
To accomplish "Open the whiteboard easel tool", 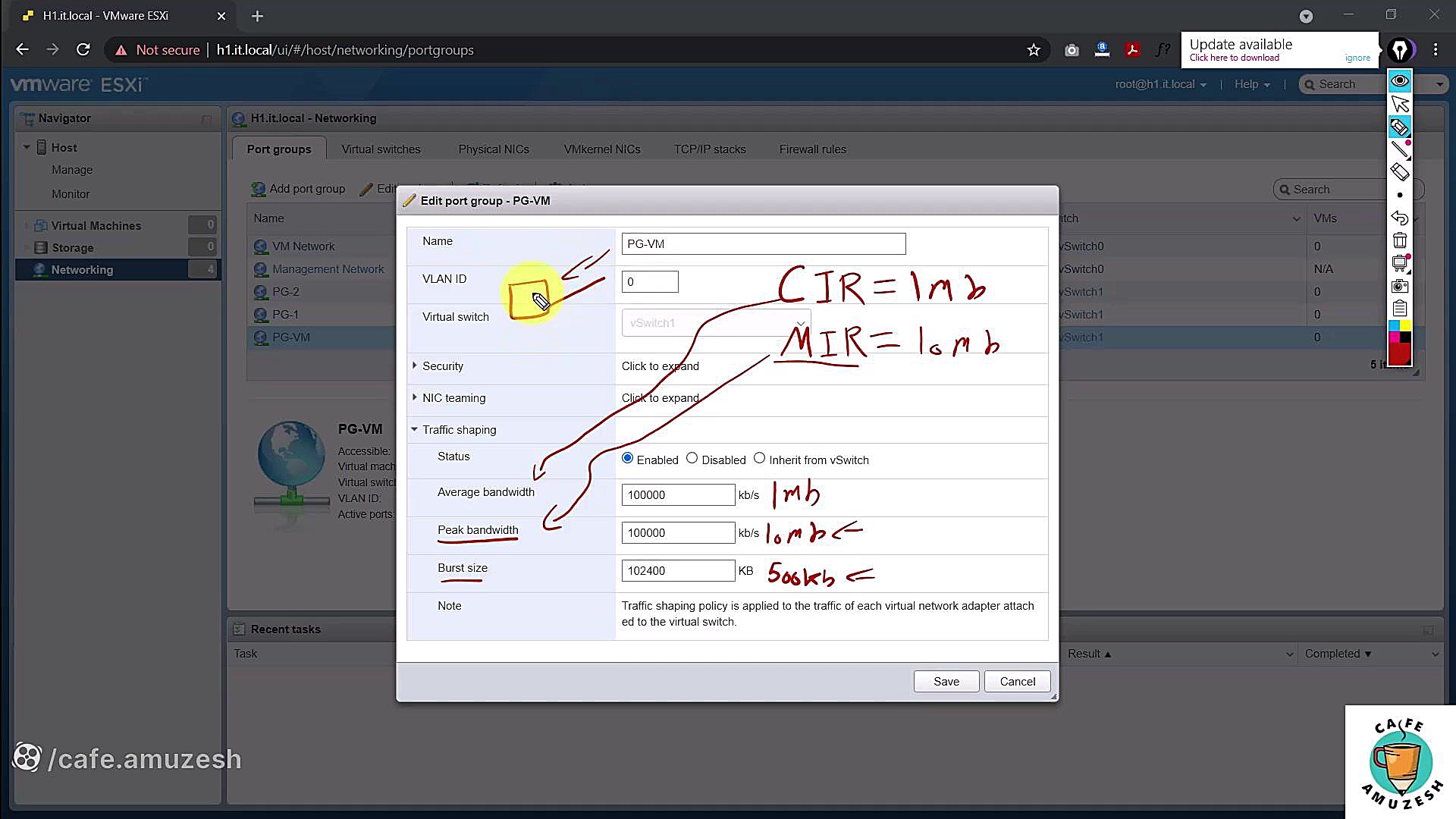I will 1400,263.
